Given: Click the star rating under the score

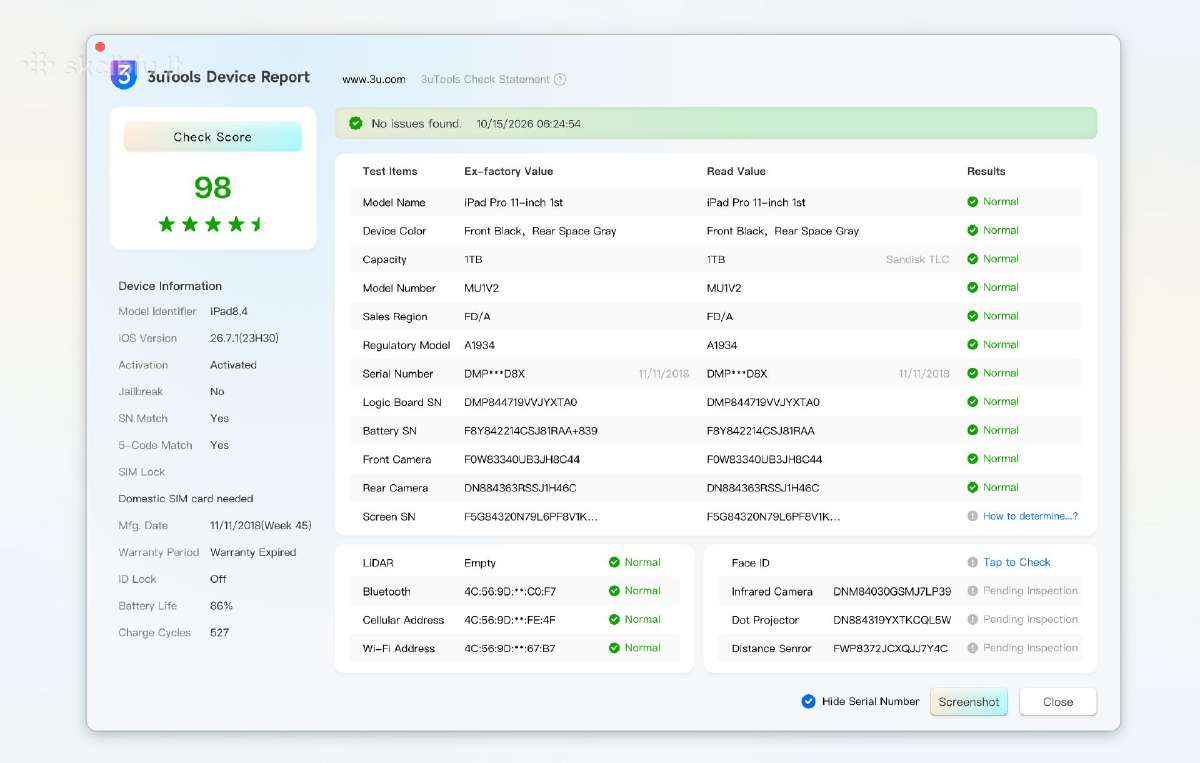Looking at the screenshot, I should tap(212, 224).
